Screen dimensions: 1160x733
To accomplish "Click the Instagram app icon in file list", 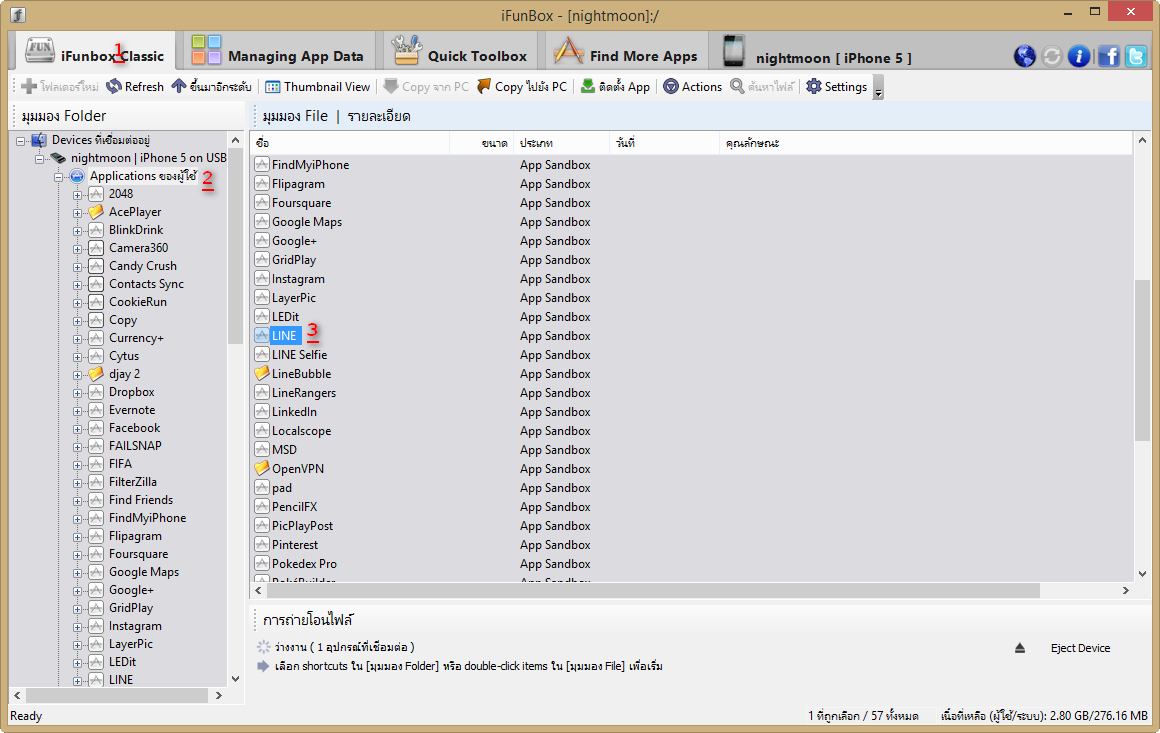I will [262, 279].
